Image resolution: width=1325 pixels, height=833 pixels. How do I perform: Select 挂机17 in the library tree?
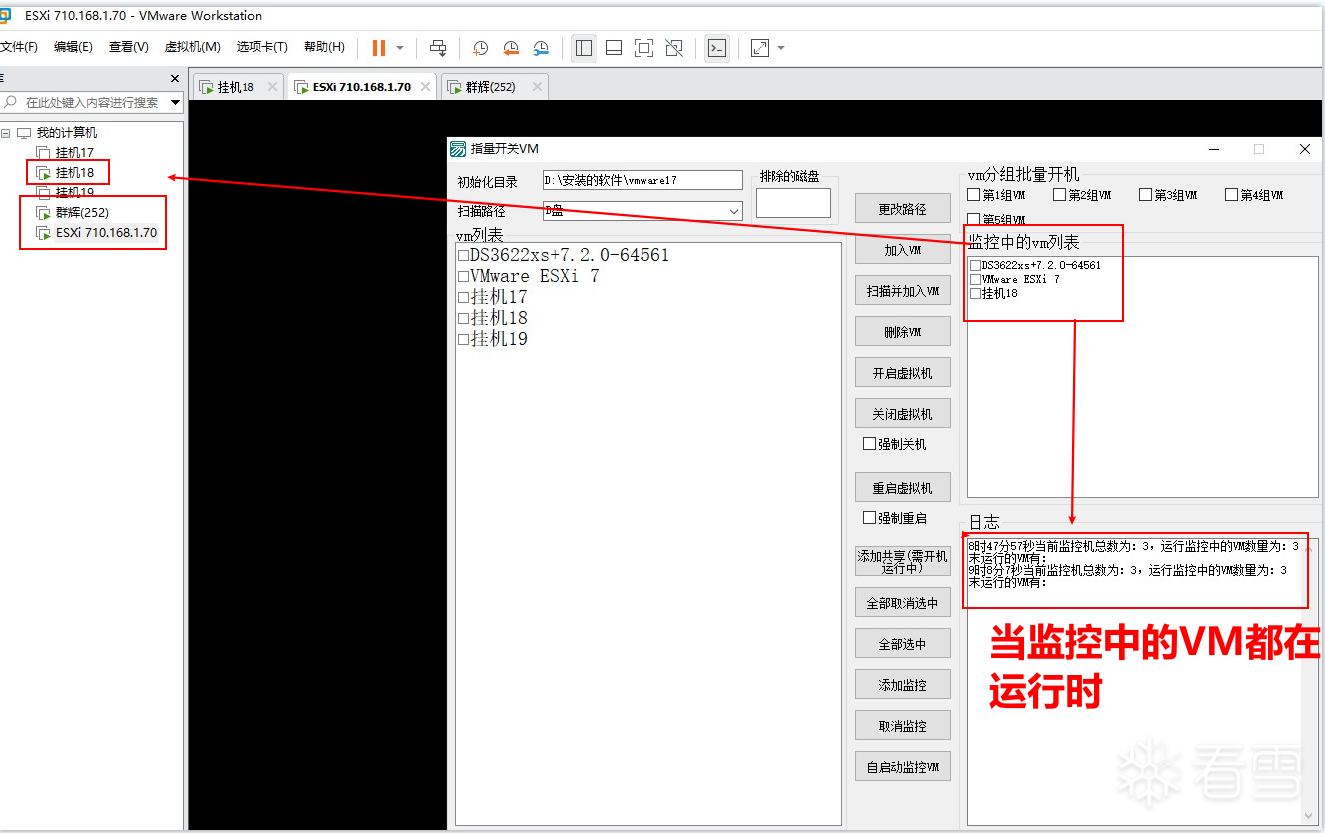click(x=75, y=153)
